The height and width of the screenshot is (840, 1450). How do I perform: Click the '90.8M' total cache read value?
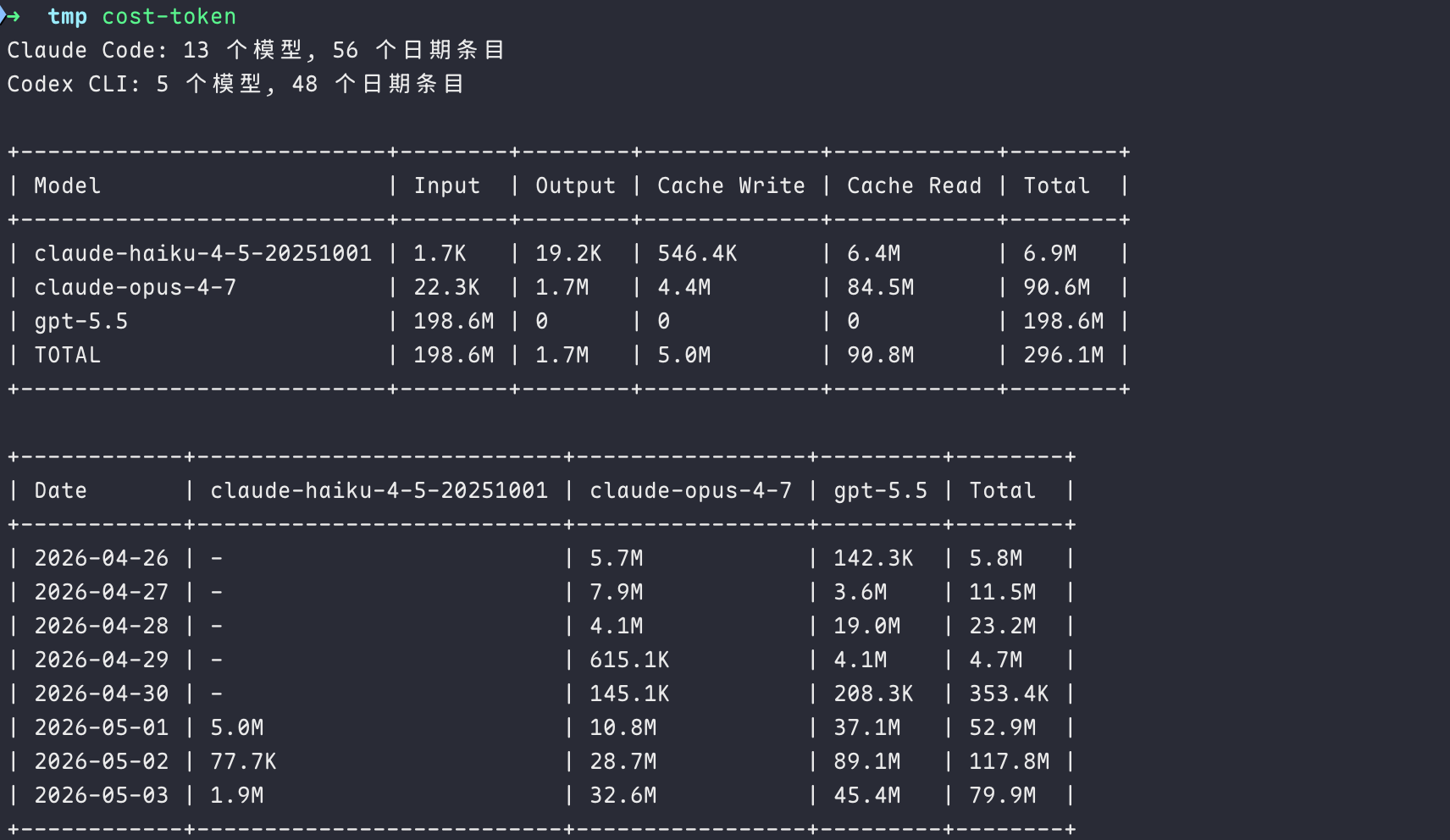(x=881, y=355)
